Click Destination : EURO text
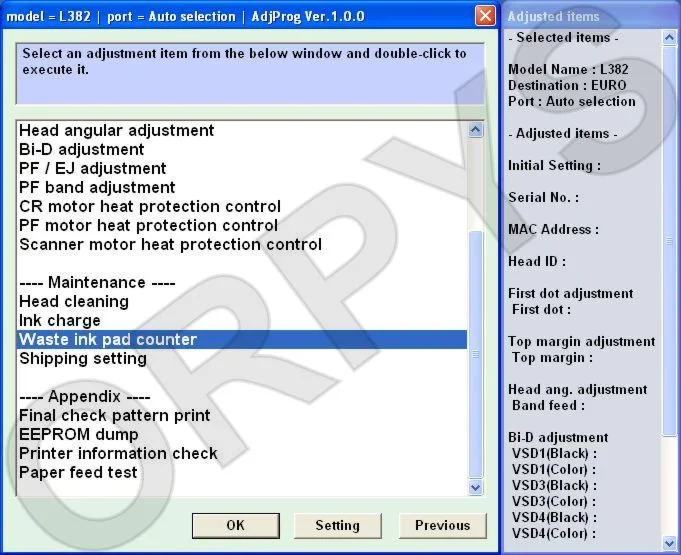The width and height of the screenshot is (681, 555). 567,86
